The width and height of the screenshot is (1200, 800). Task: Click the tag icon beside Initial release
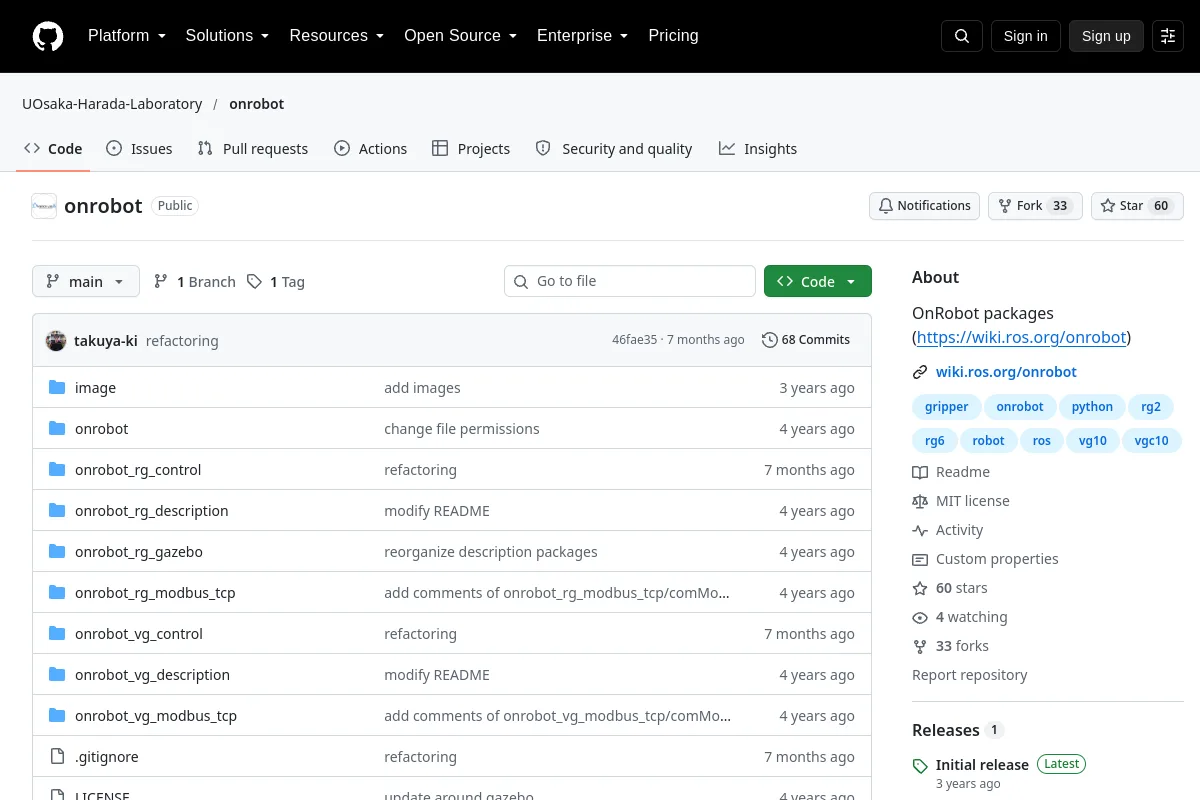[x=920, y=766]
